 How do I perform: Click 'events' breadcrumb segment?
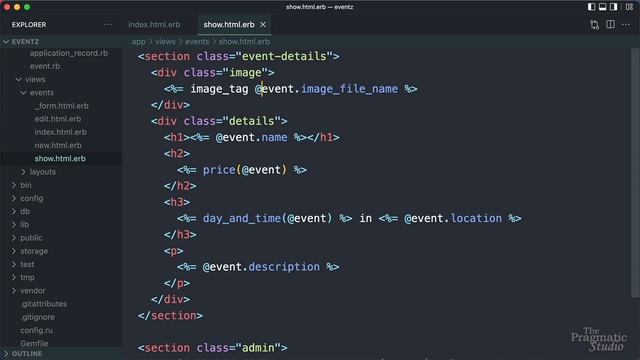pyautogui.click(x=197, y=42)
